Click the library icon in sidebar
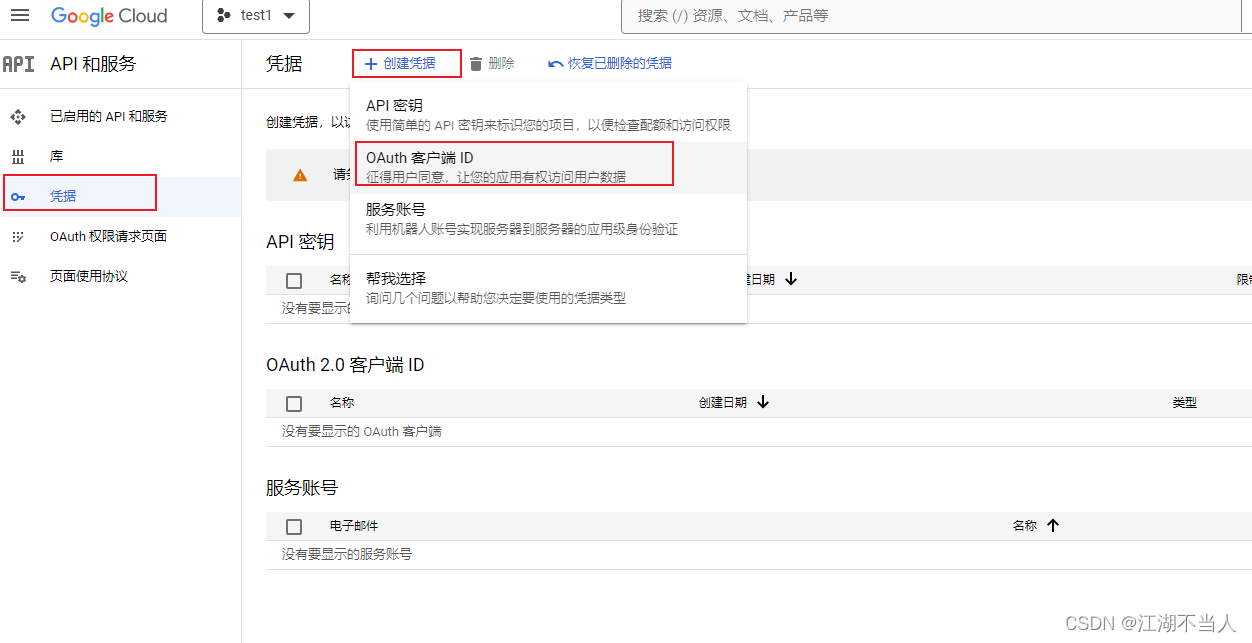The width and height of the screenshot is (1252, 643). [x=18, y=157]
